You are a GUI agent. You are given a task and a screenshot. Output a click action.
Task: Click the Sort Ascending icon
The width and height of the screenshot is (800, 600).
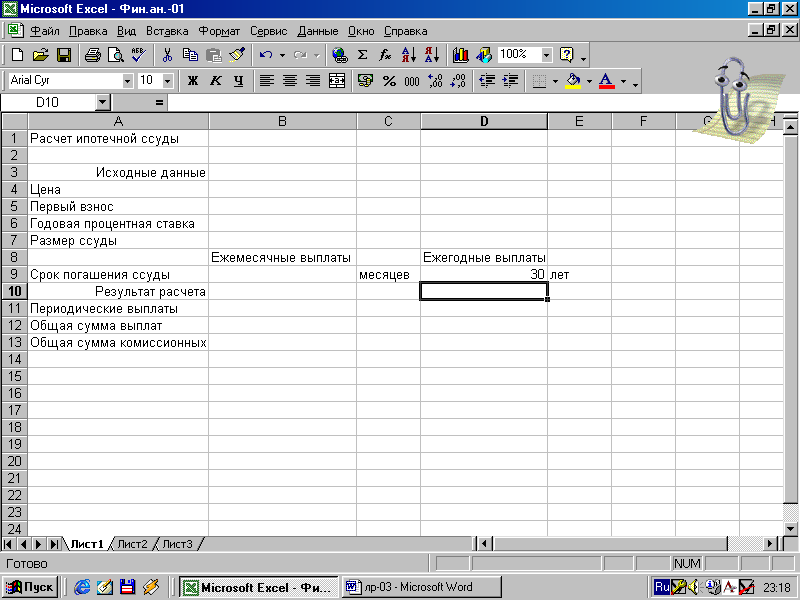coord(409,55)
